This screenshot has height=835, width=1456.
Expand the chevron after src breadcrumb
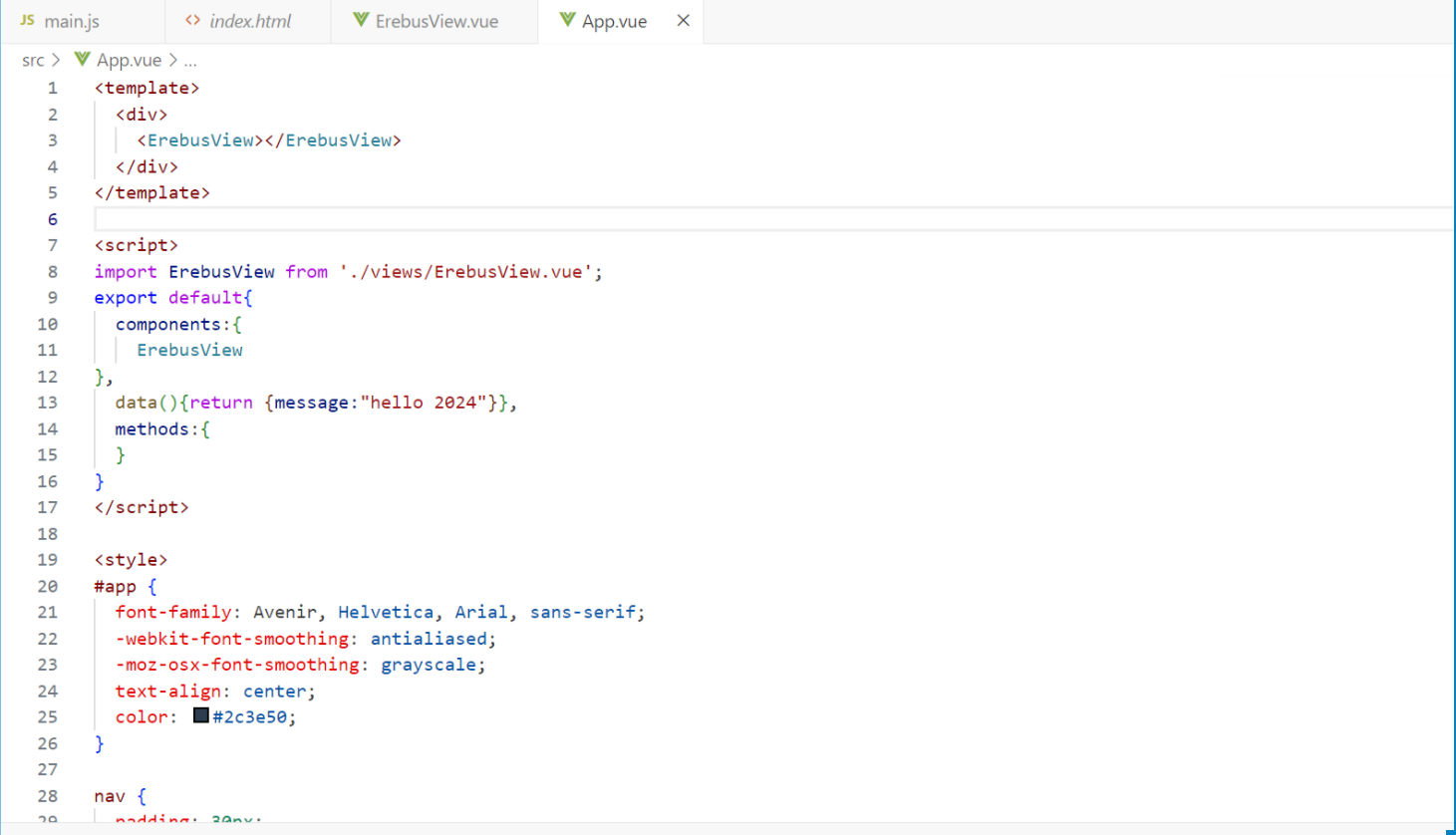(x=56, y=61)
